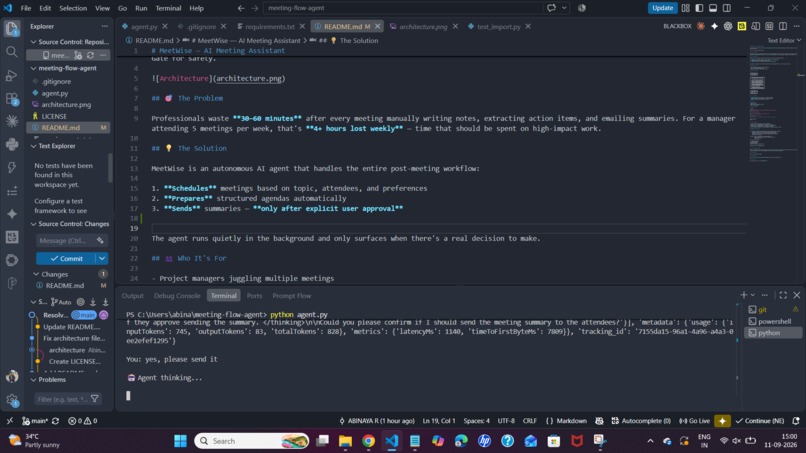
Task: Open the Commit dropdown arrow
Action: [102, 258]
